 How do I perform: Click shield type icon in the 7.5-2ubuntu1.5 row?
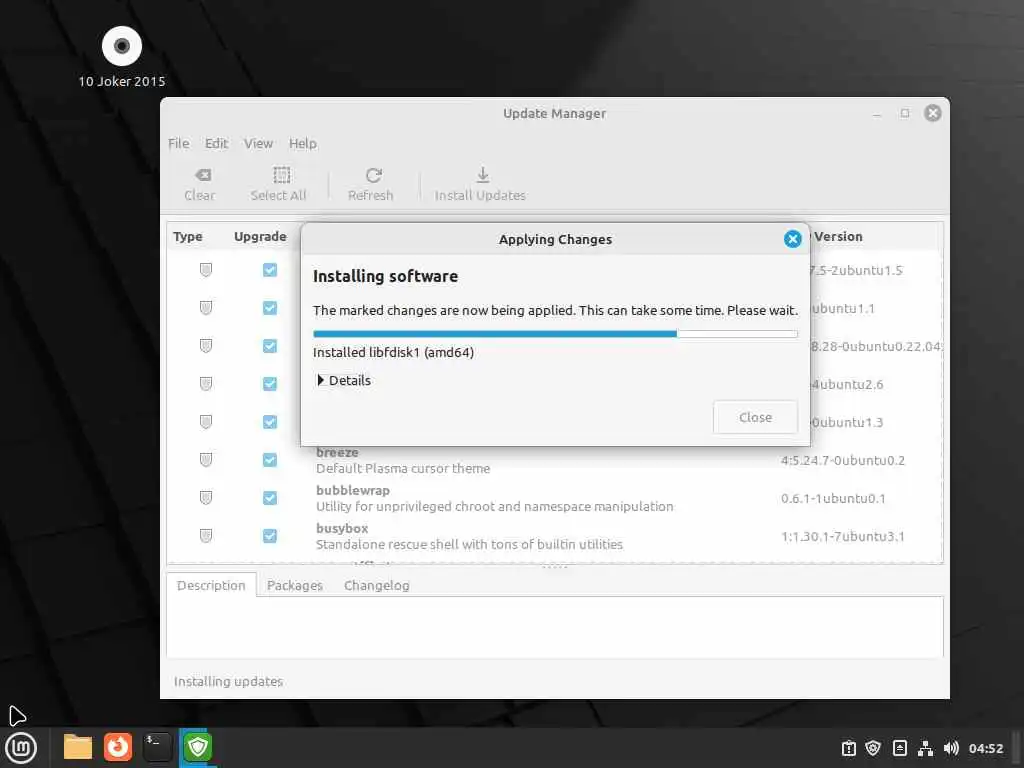(206, 270)
